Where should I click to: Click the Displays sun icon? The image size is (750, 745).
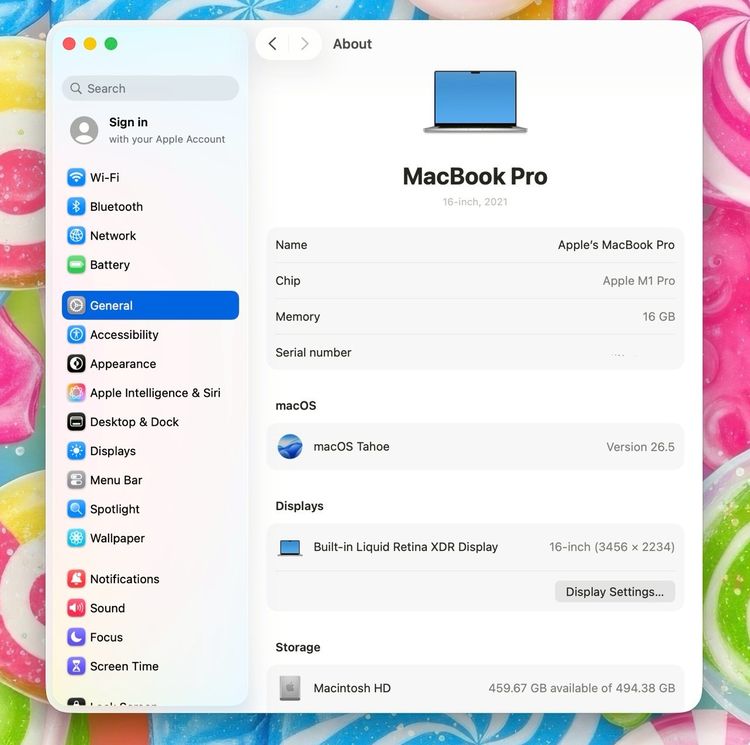point(76,451)
